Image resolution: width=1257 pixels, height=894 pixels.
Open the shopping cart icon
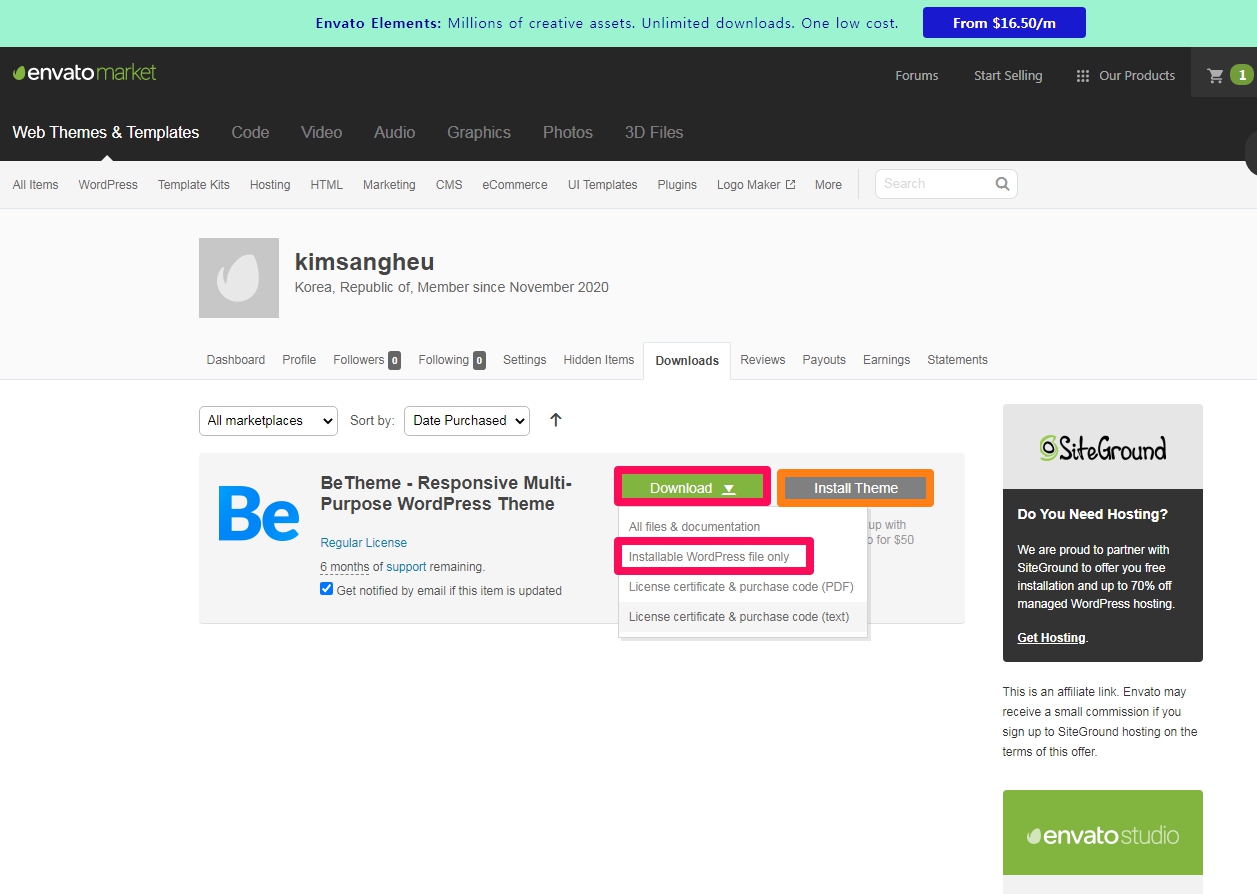(1215, 75)
